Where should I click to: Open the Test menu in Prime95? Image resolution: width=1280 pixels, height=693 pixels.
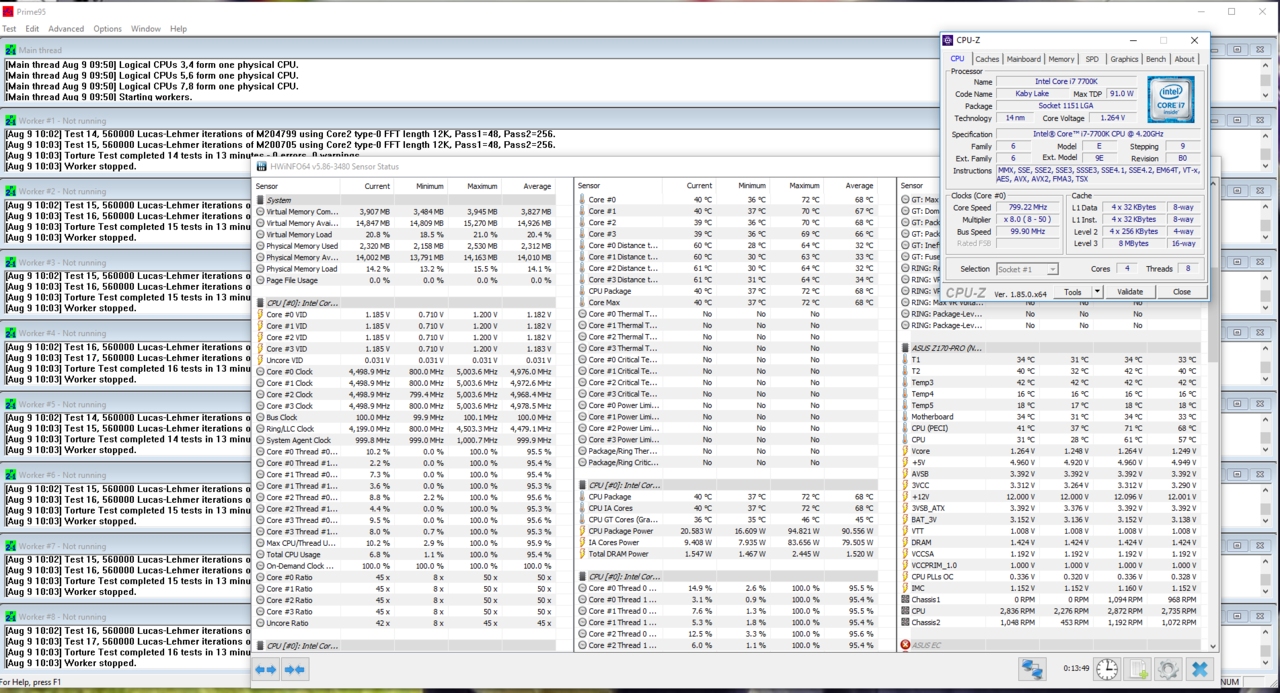coord(9,29)
